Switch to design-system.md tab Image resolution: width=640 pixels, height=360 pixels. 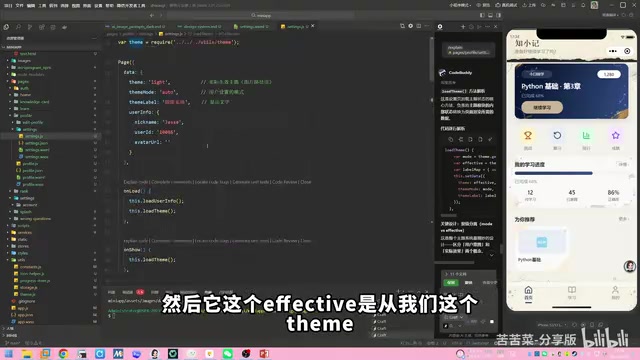click(x=199, y=27)
